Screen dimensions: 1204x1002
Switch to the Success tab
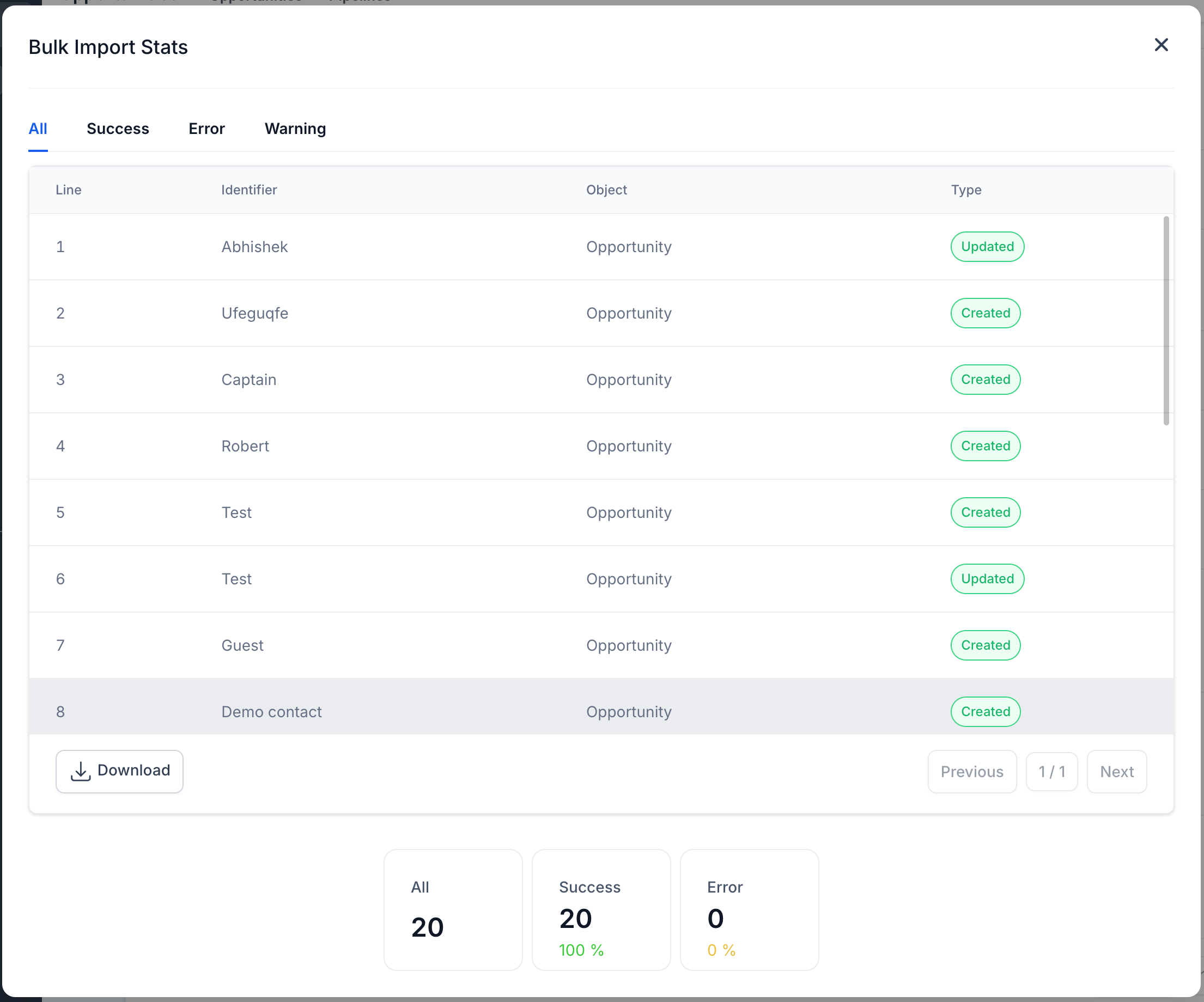coord(117,128)
